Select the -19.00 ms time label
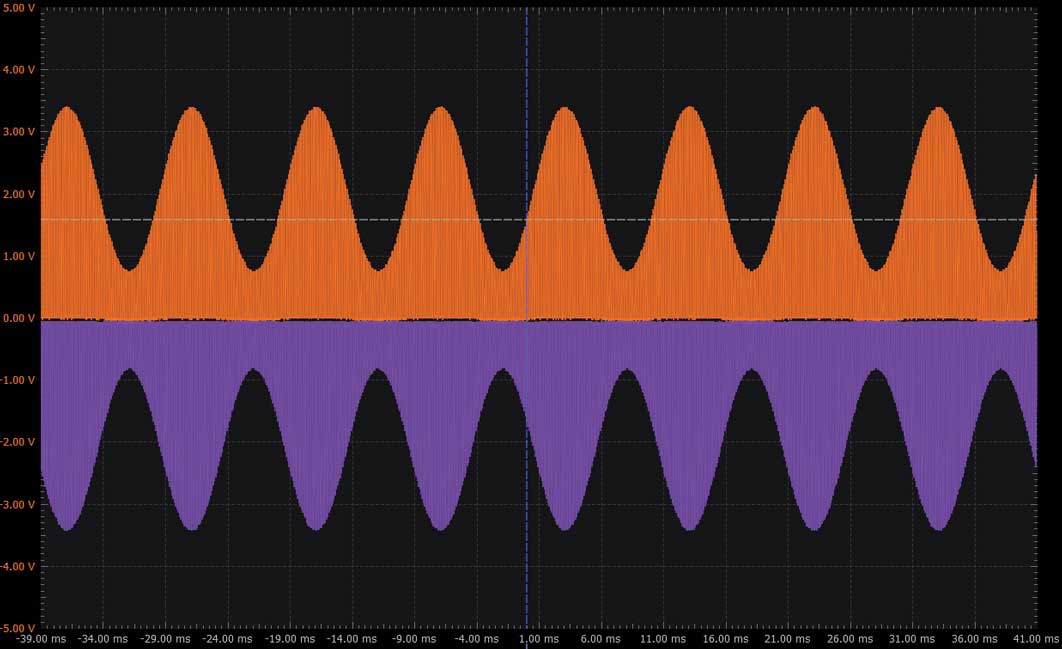Viewport: 1062px width, 649px height. (290, 639)
